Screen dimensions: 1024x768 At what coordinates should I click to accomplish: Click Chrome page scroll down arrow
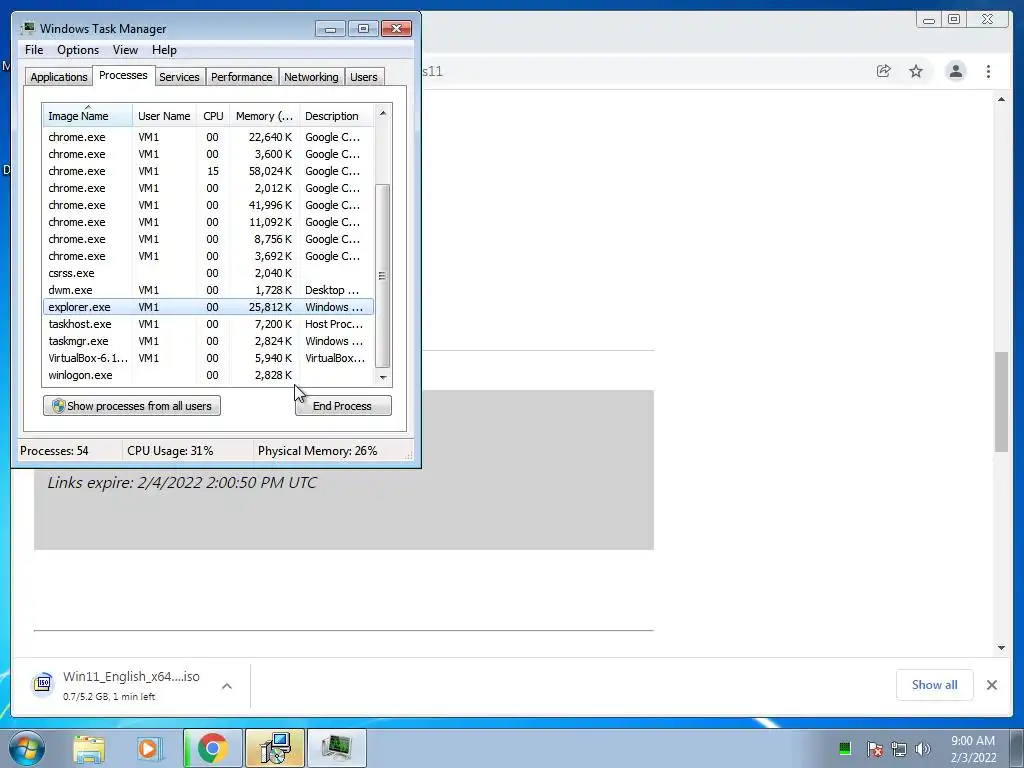click(x=1001, y=647)
